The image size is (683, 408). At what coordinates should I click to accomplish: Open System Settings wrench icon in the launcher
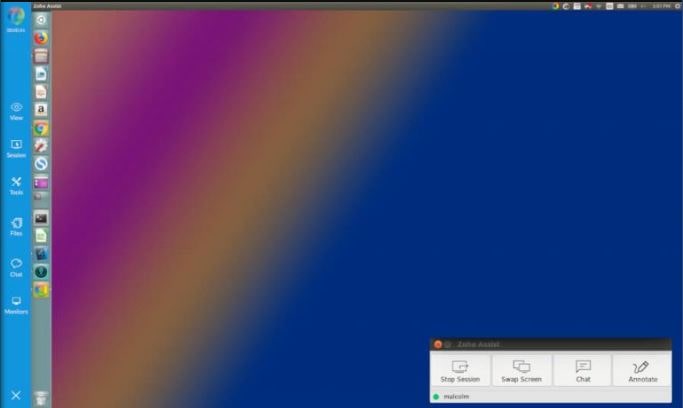[41, 146]
